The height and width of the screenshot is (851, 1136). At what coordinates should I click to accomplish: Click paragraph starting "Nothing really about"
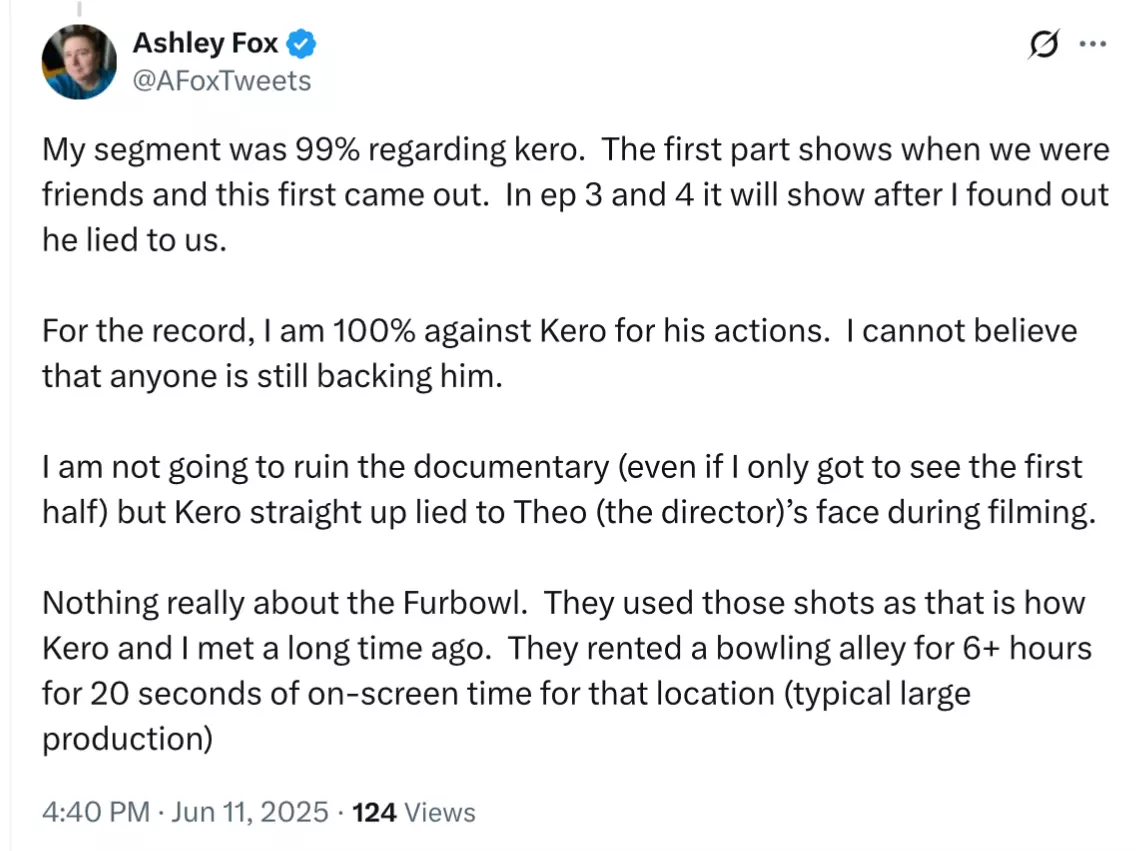(567, 671)
